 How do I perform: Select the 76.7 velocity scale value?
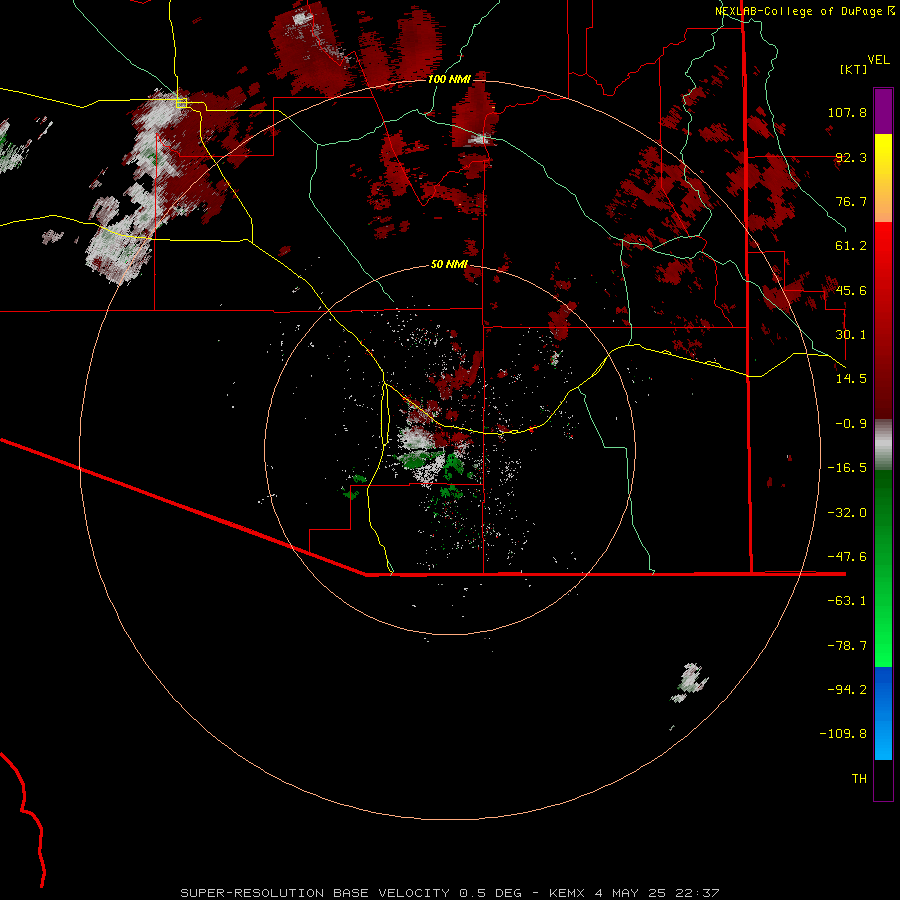[851, 201]
